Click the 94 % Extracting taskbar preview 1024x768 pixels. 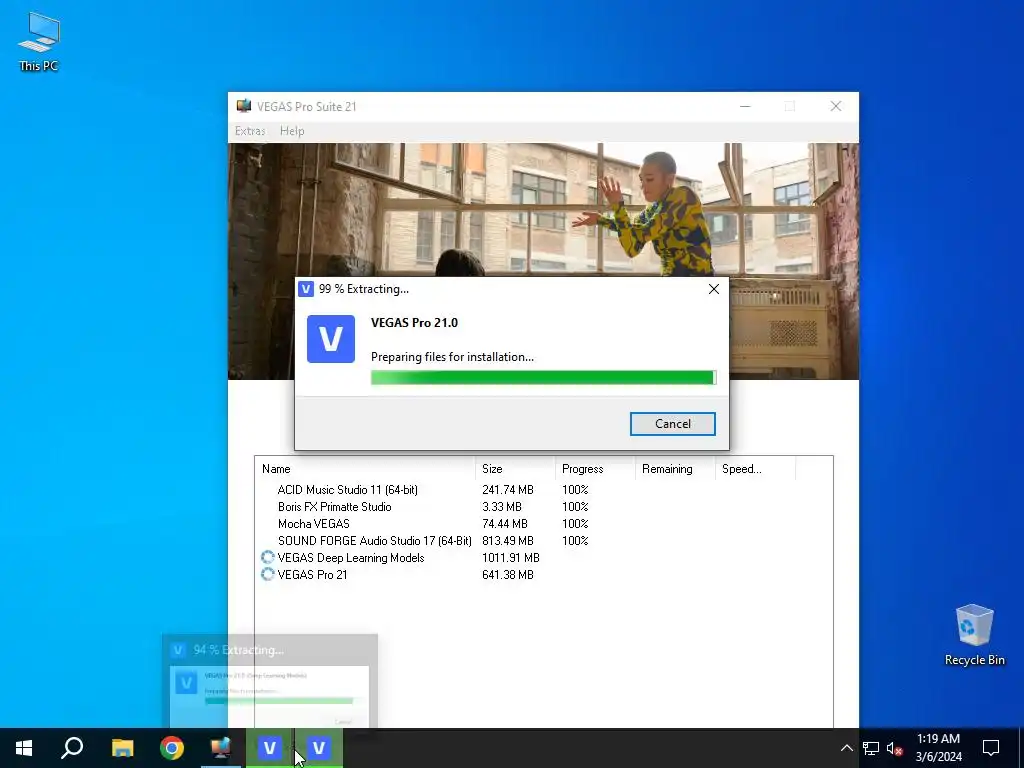pos(270,682)
